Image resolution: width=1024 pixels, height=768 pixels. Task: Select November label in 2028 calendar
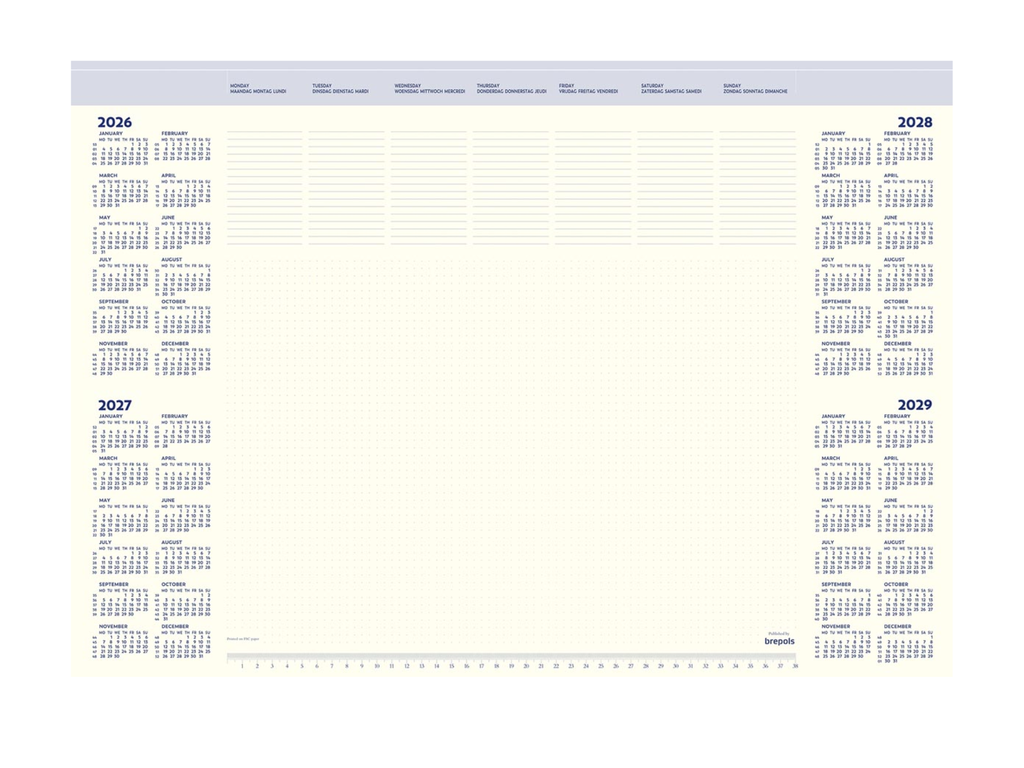click(x=836, y=344)
